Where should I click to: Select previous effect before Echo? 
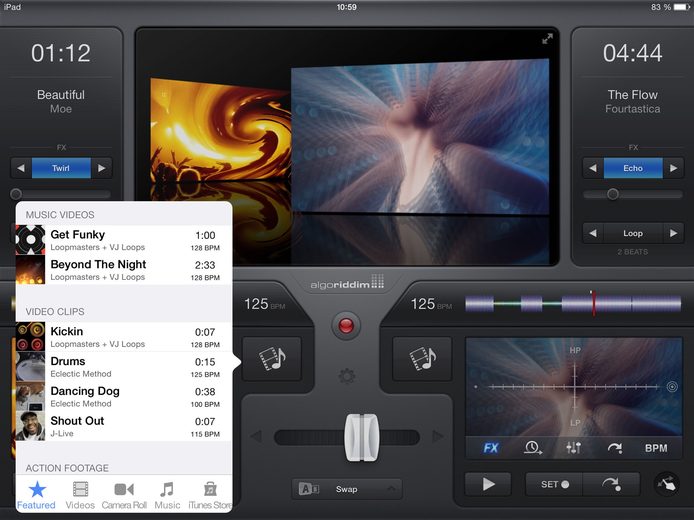click(593, 168)
